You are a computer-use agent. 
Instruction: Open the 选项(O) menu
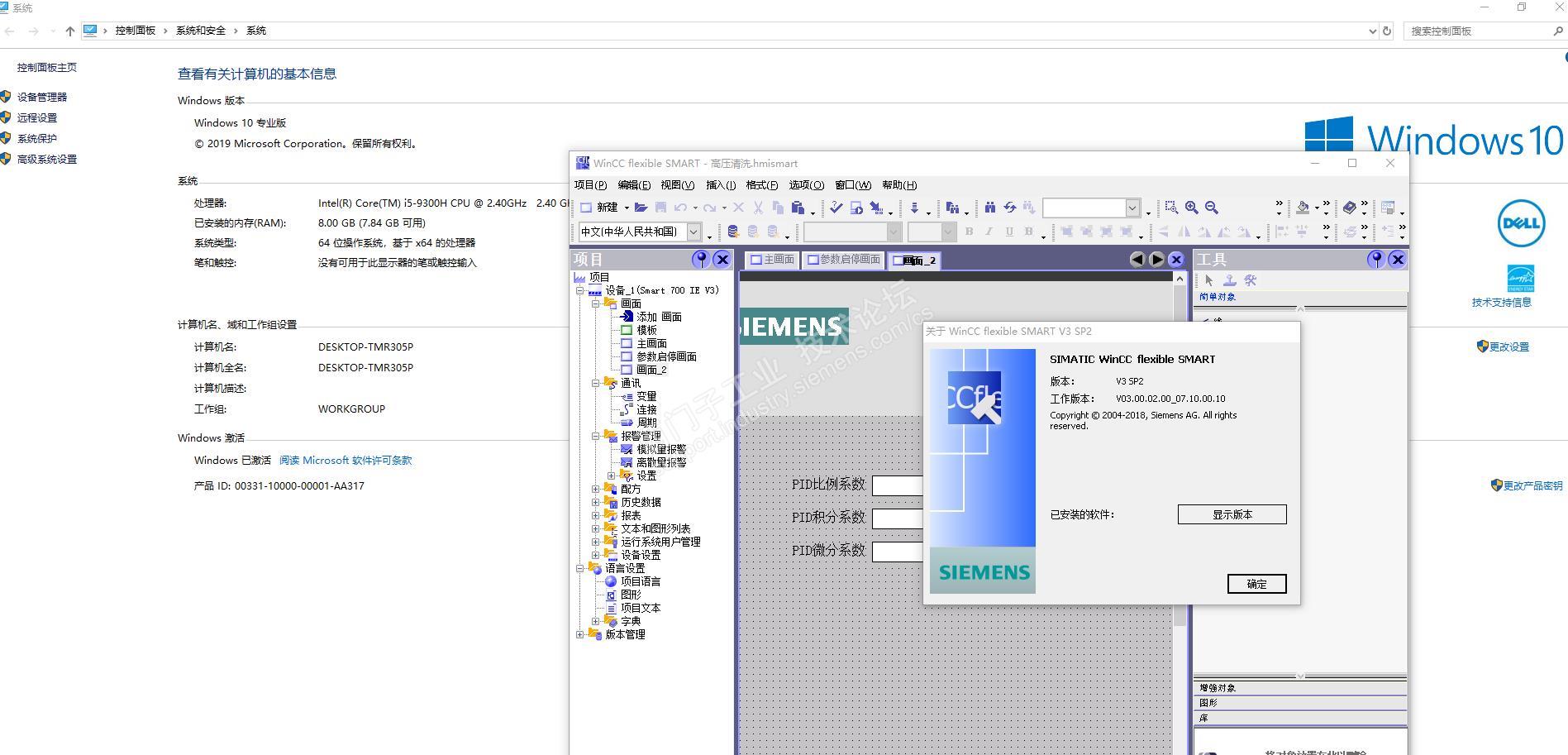click(807, 185)
